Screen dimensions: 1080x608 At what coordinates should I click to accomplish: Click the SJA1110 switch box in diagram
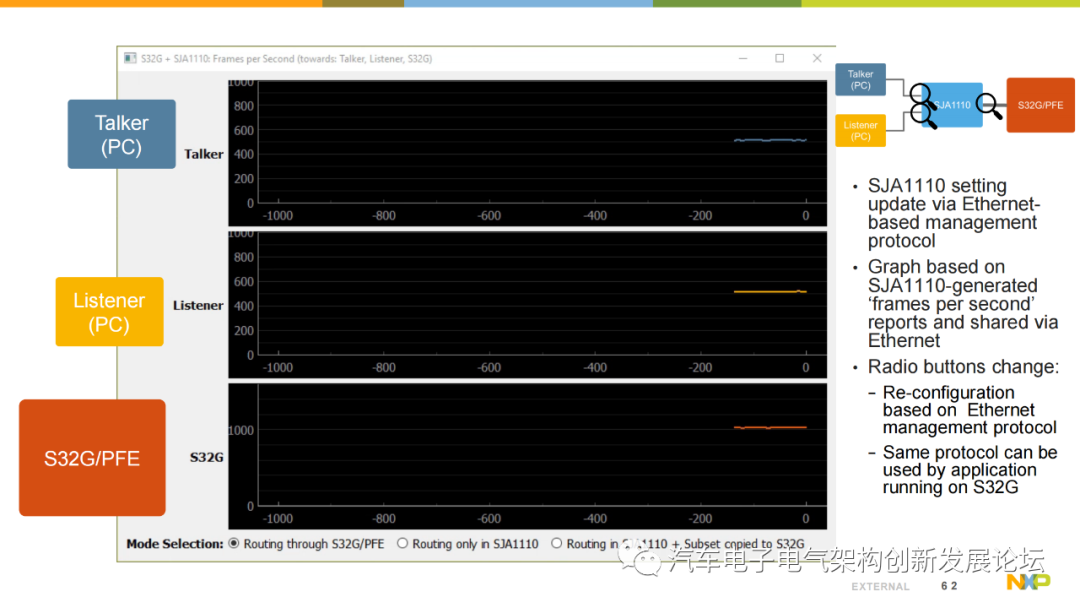tap(955, 105)
